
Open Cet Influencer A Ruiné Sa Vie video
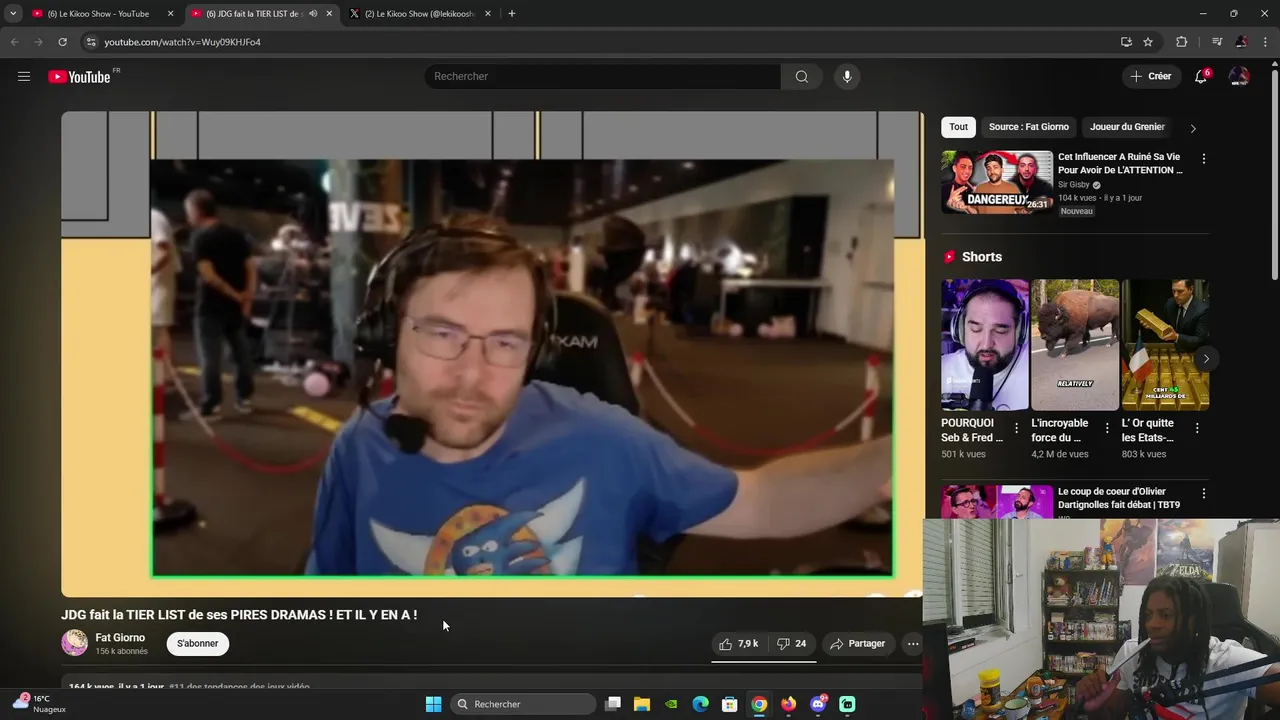click(x=1120, y=163)
